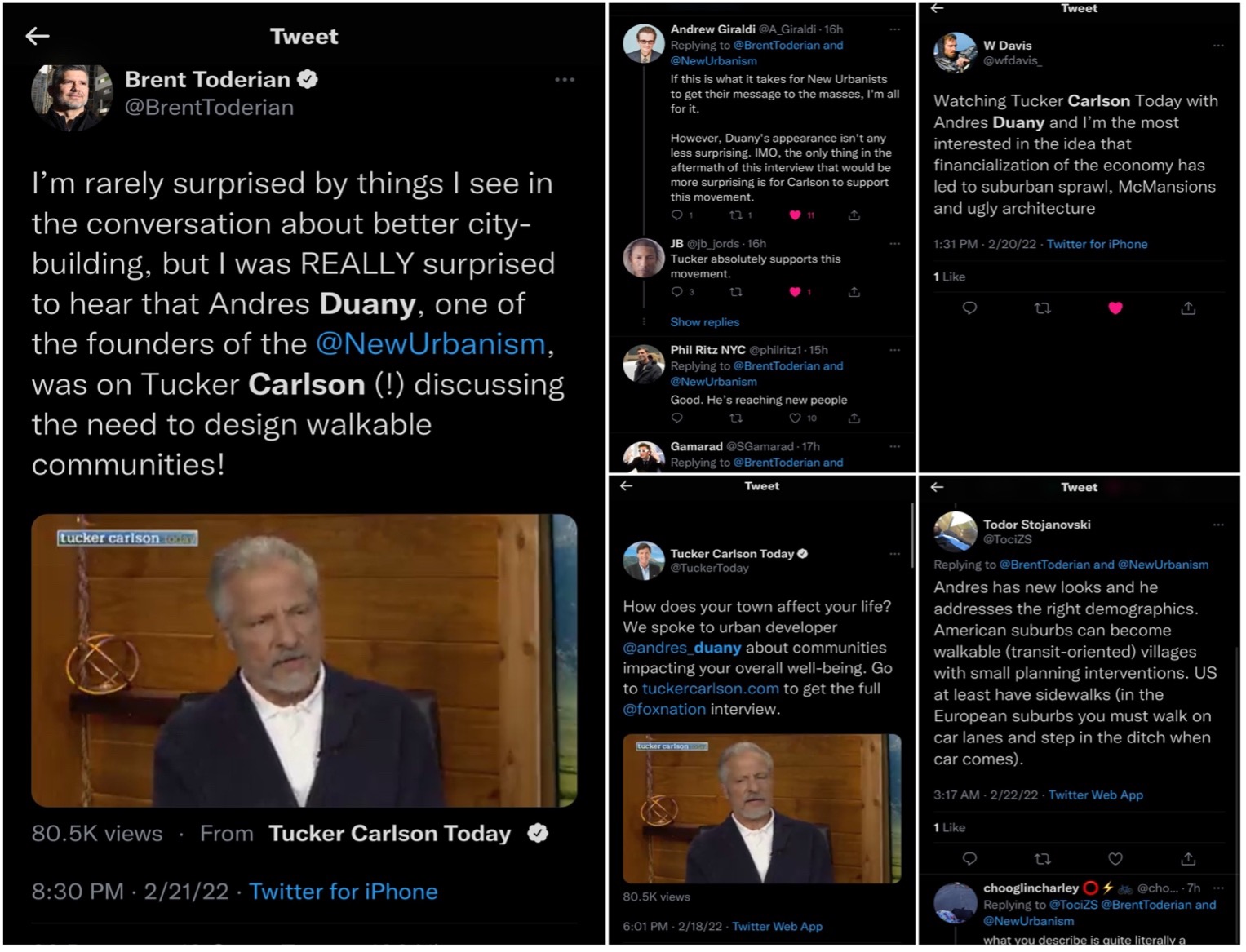Play the Tucker Carlson Today video in Brent's tweet

(304, 660)
